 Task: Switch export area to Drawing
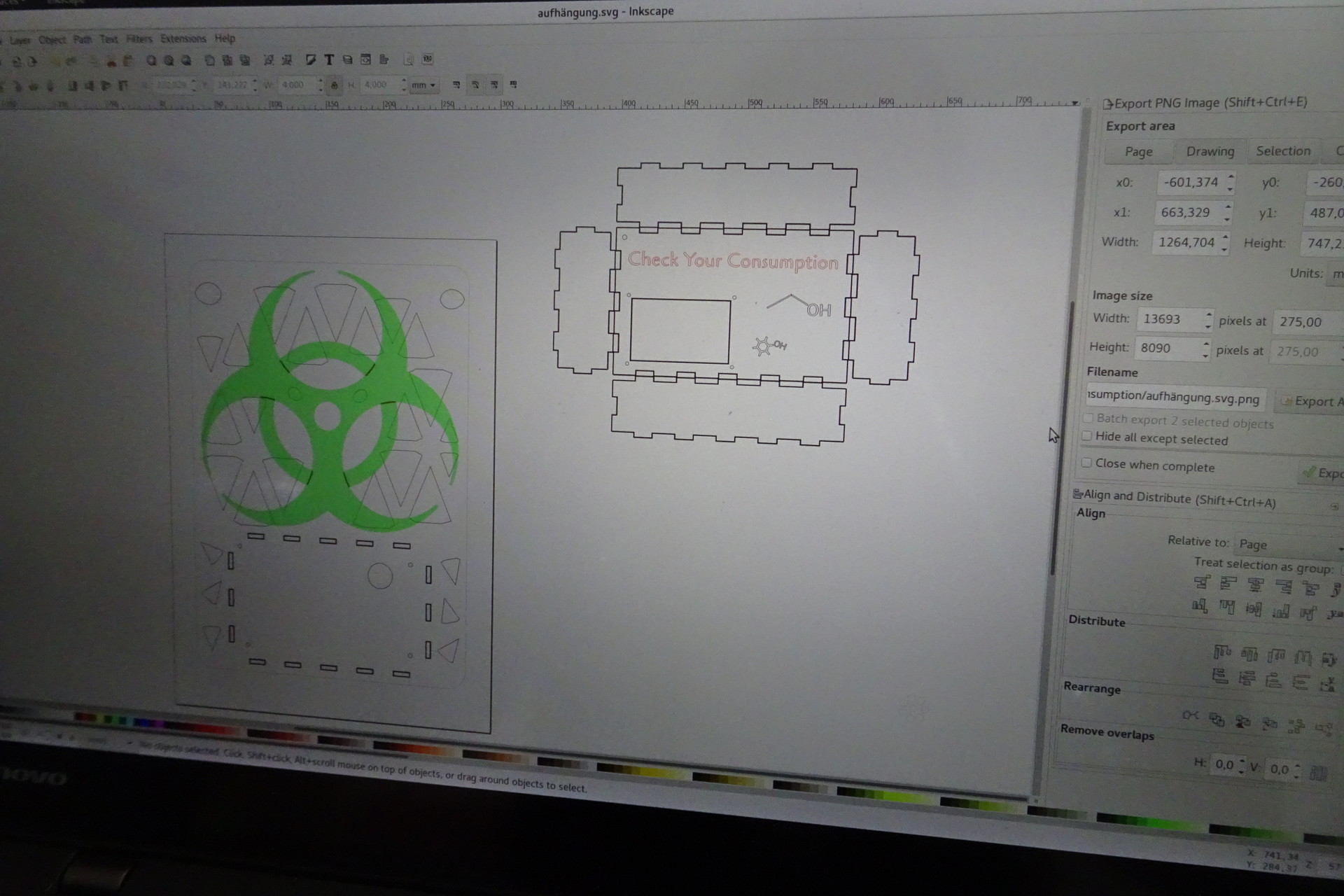point(1210,151)
